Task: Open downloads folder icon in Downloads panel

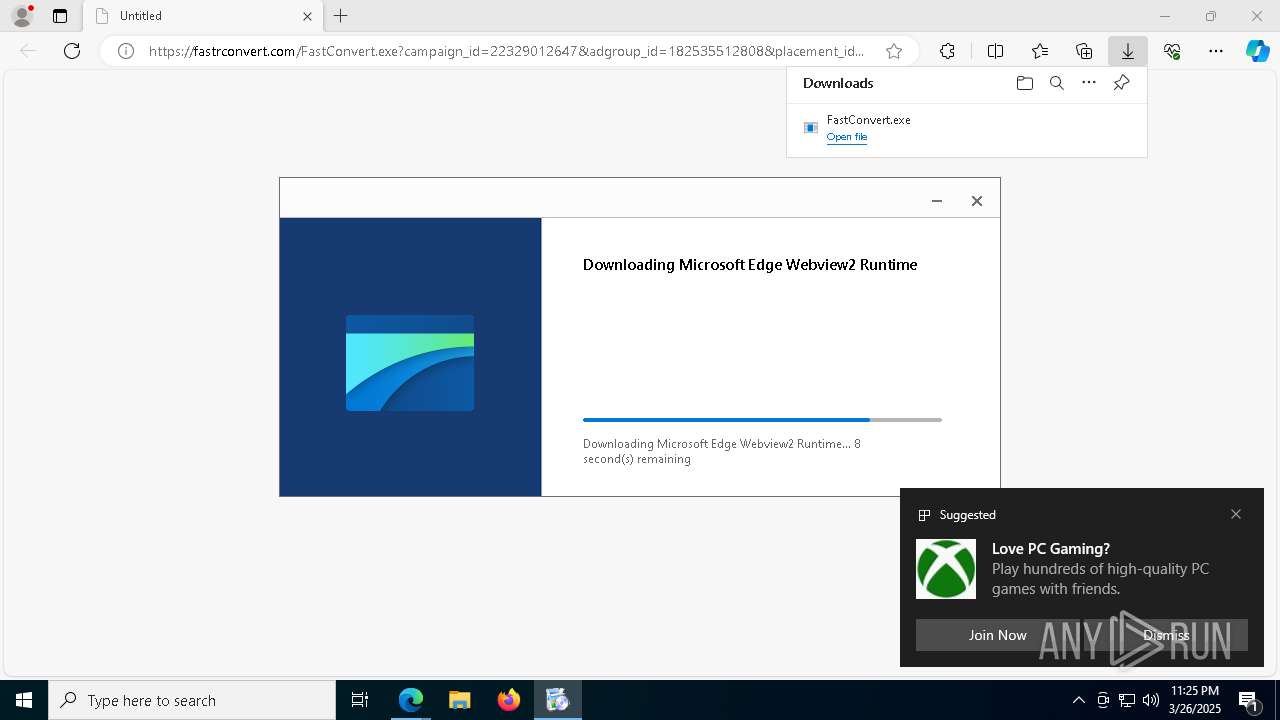Action: click(x=1024, y=83)
